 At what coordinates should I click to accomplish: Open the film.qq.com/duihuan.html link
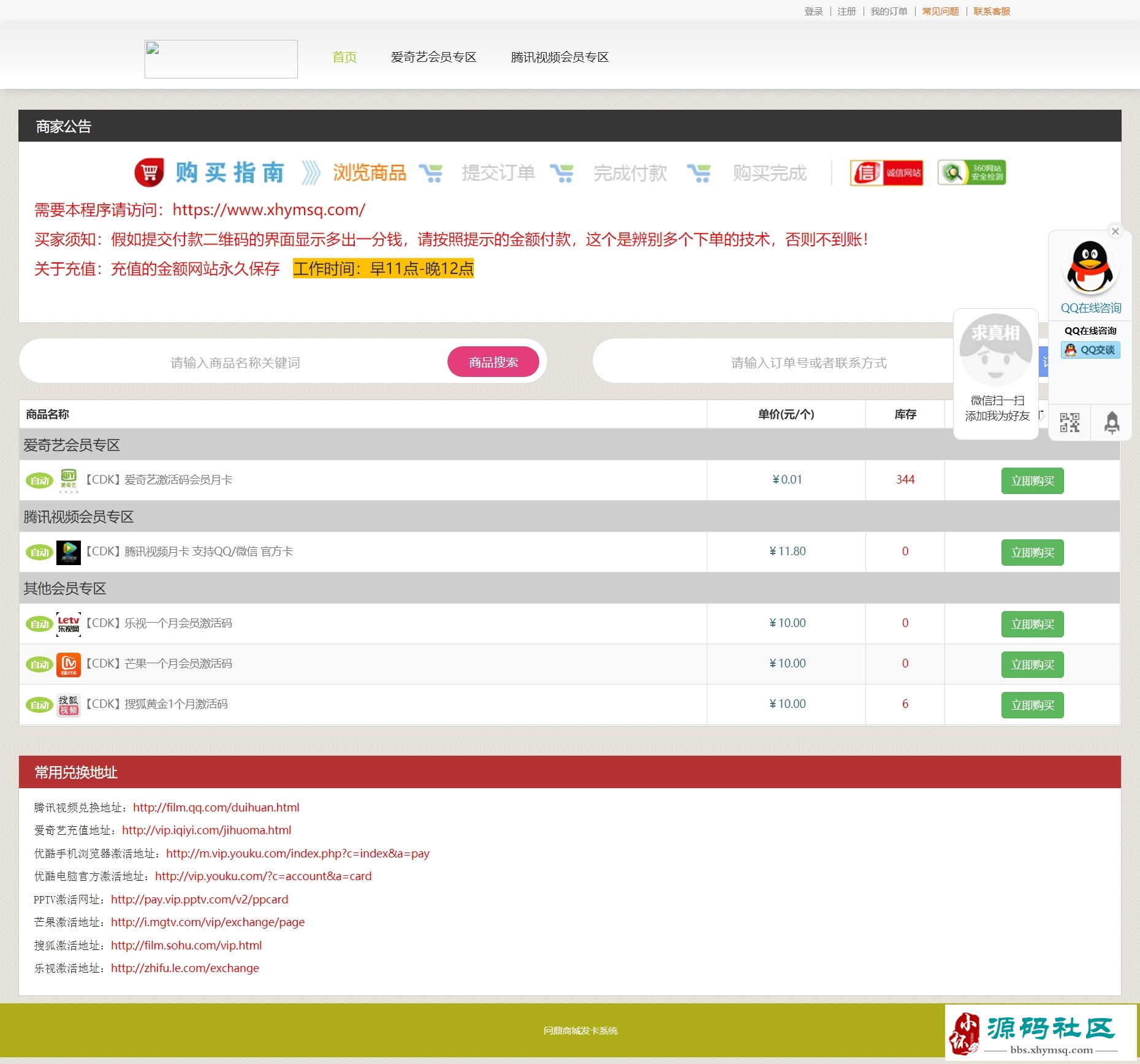pyautogui.click(x=216, y=807)
